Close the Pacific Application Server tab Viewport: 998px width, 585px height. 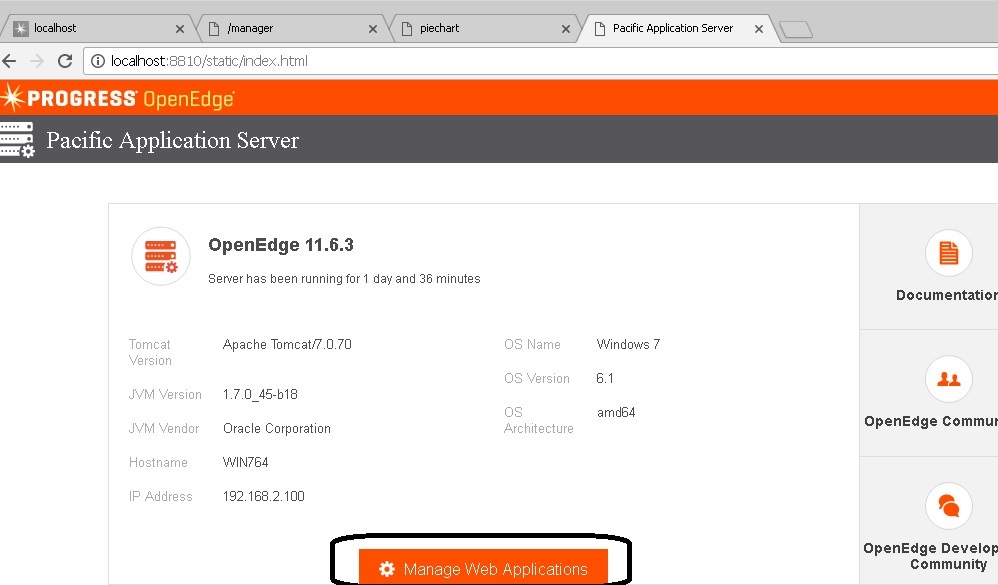pyautogui.click(x=759, y=29)
